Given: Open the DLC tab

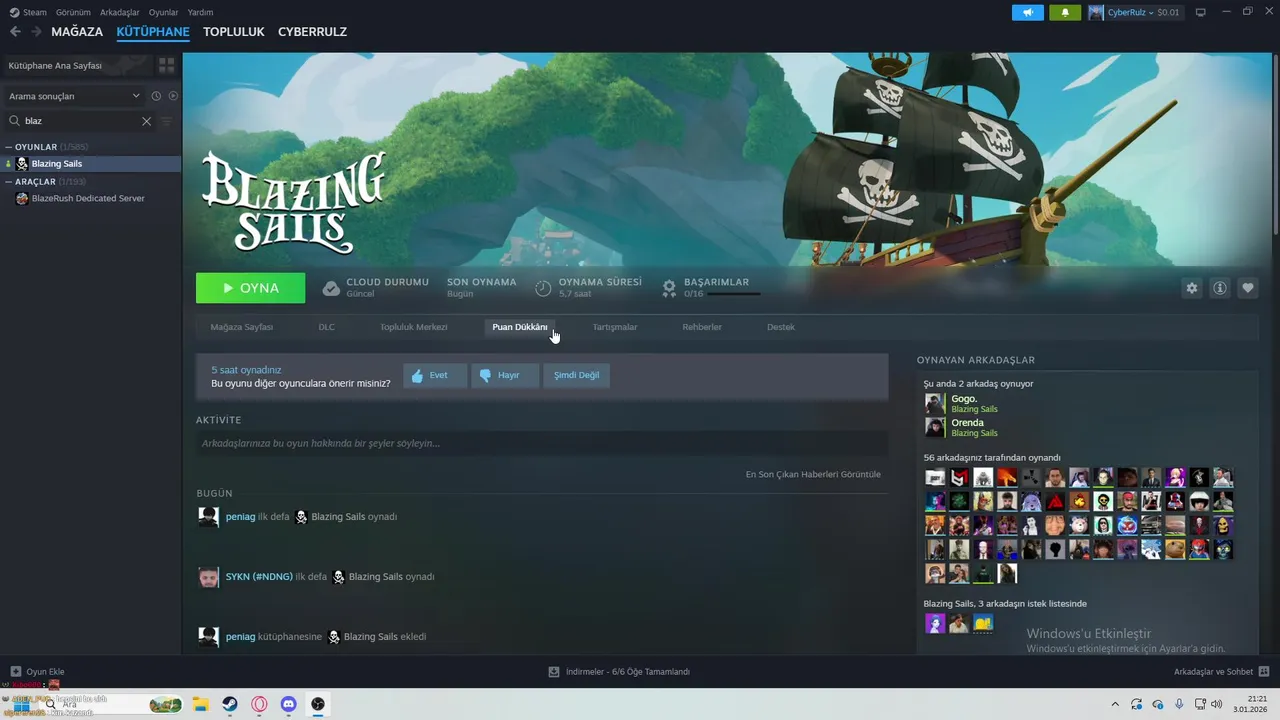Looking at the screenshot, I should click(x=327, y=327).
